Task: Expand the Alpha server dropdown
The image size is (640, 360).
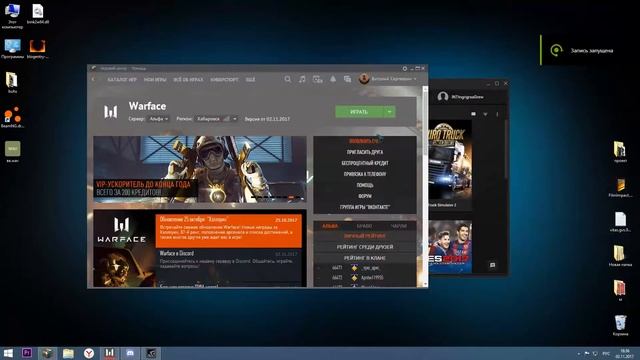Action: pos(159,119)
